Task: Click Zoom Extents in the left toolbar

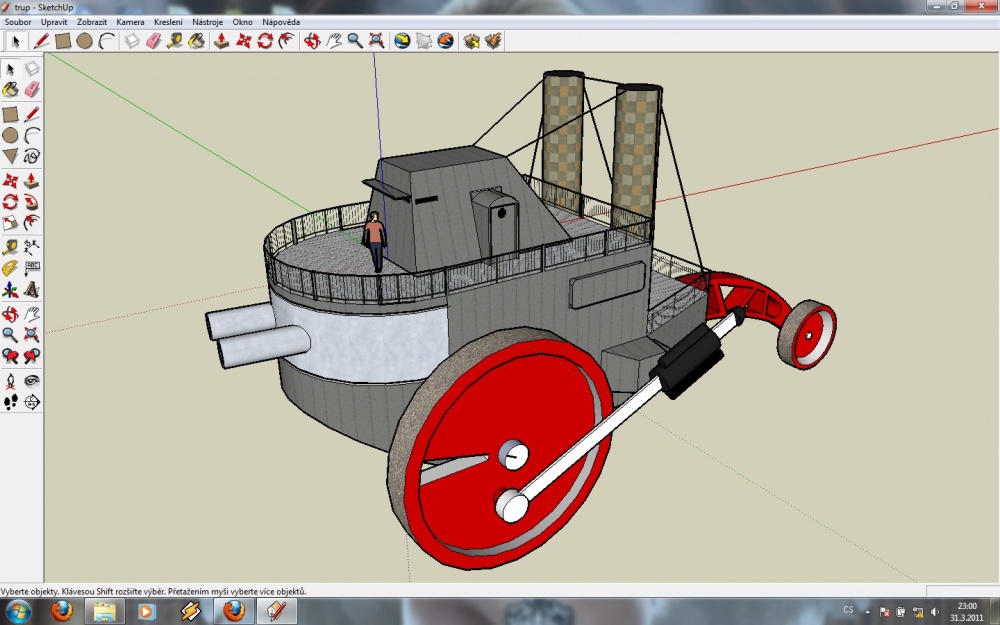Action: point(31,334)
